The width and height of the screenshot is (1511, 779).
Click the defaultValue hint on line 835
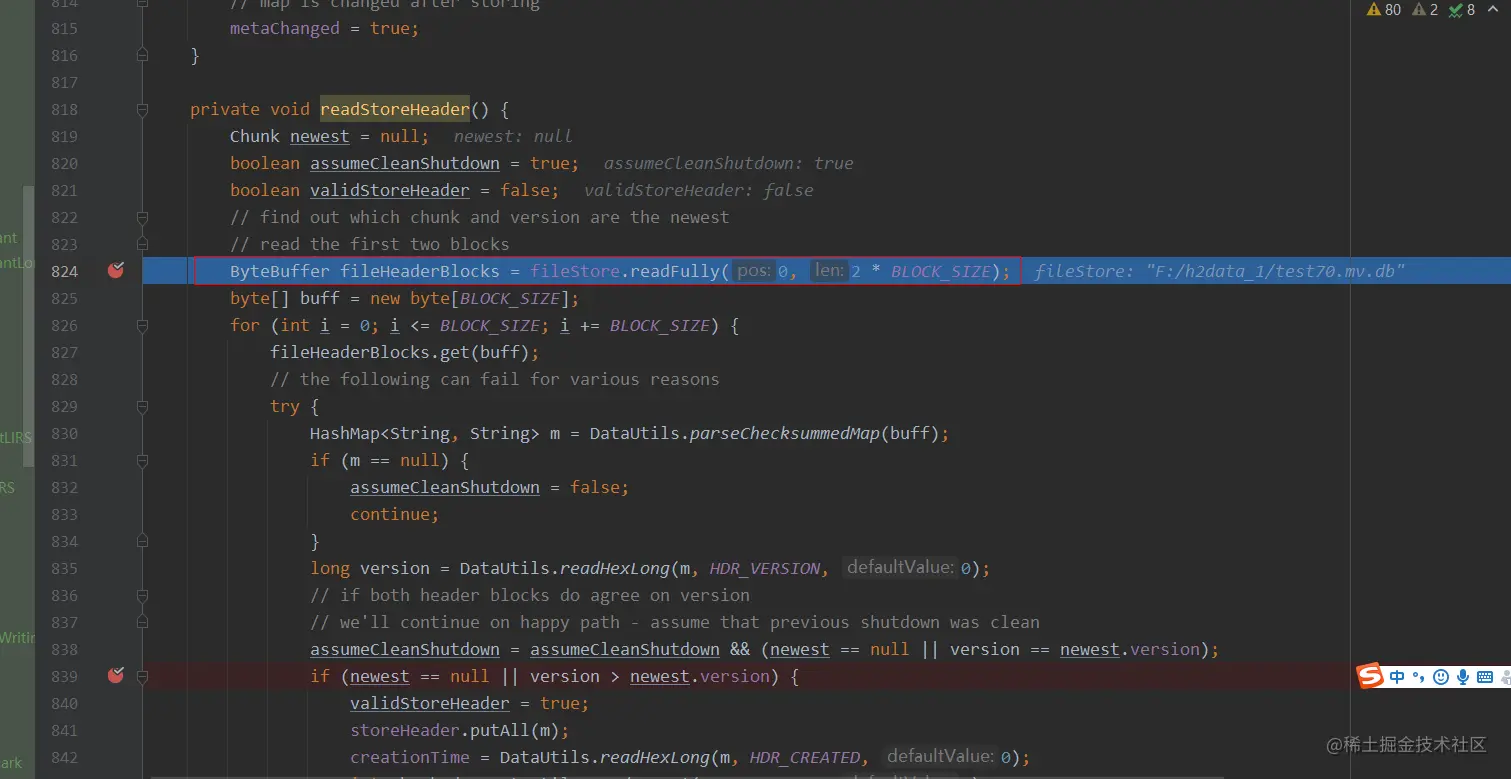point(900,567)
